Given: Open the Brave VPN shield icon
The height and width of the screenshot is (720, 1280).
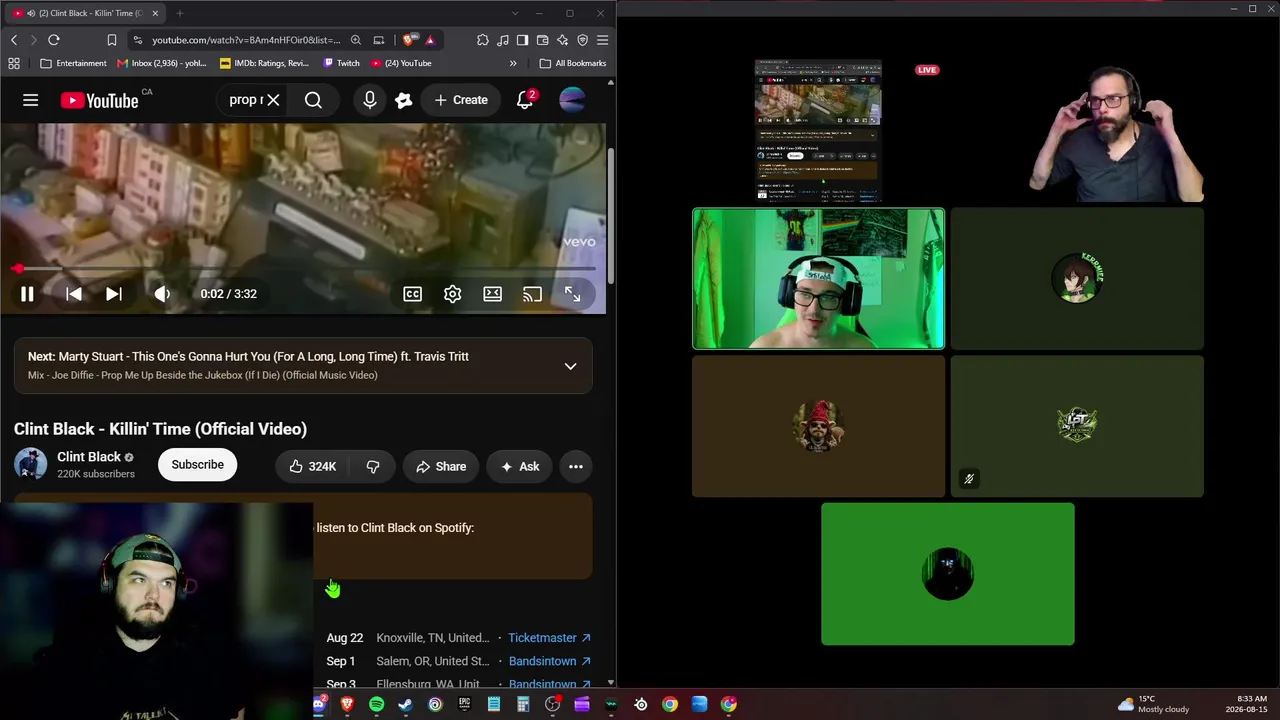Looking at the screenshot, I should tap(583, 40).
